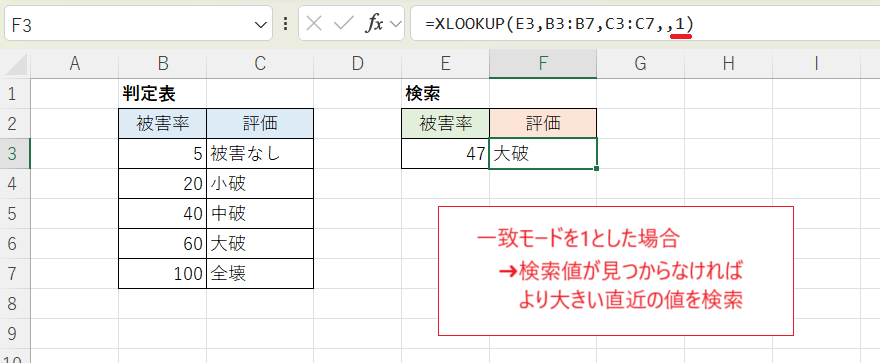Select row 1 header
The image size is (880, 363).
[15, 94]
